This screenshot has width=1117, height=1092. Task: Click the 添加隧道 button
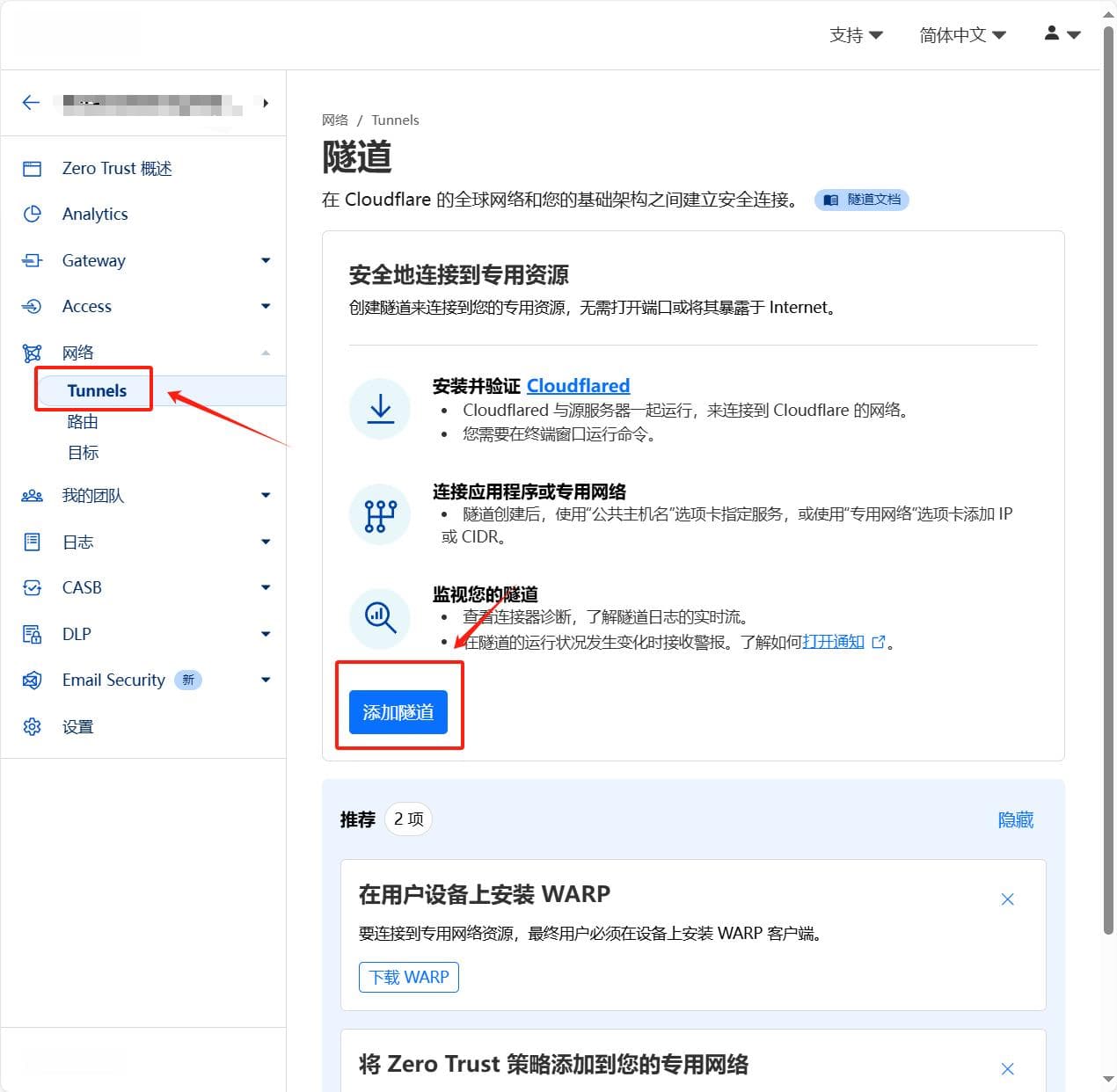pyautogui.click(x=398, y=712)
